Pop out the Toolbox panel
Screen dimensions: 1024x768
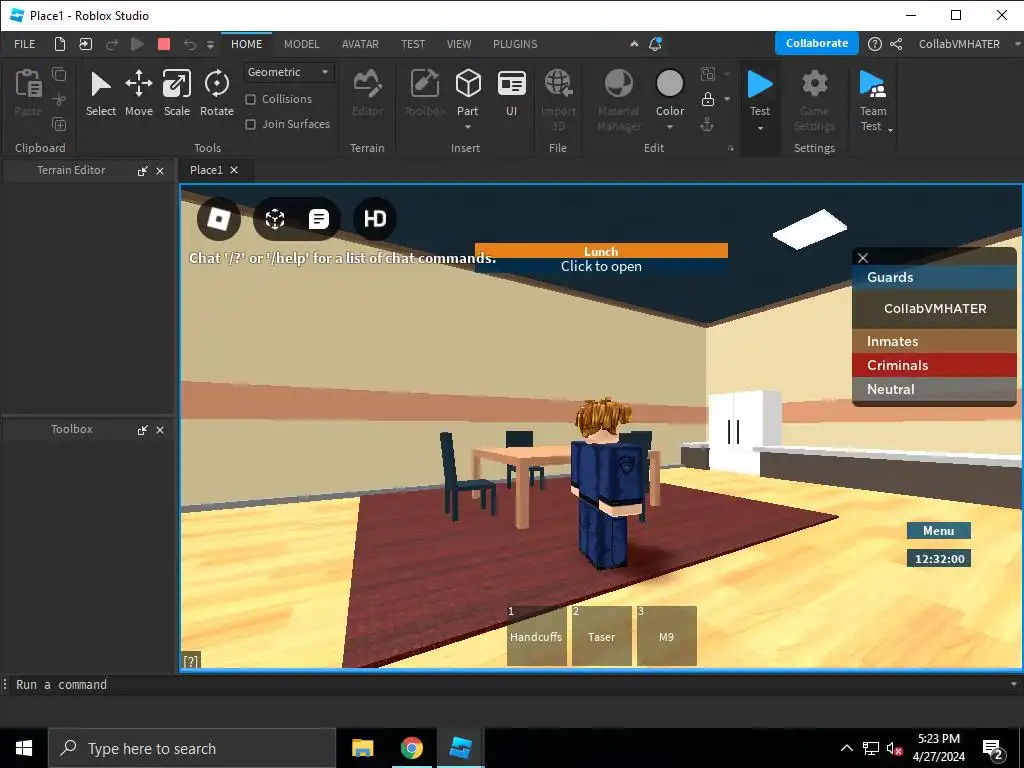142,430
